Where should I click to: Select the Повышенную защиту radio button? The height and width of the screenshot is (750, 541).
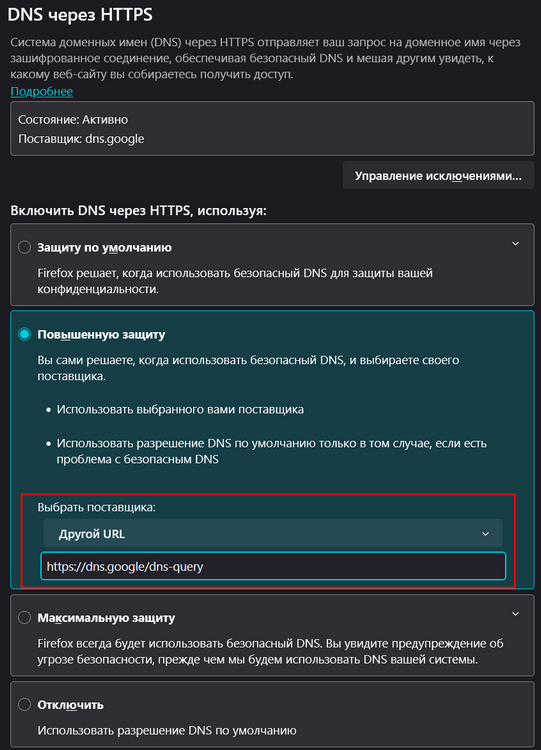click(24, 334)
